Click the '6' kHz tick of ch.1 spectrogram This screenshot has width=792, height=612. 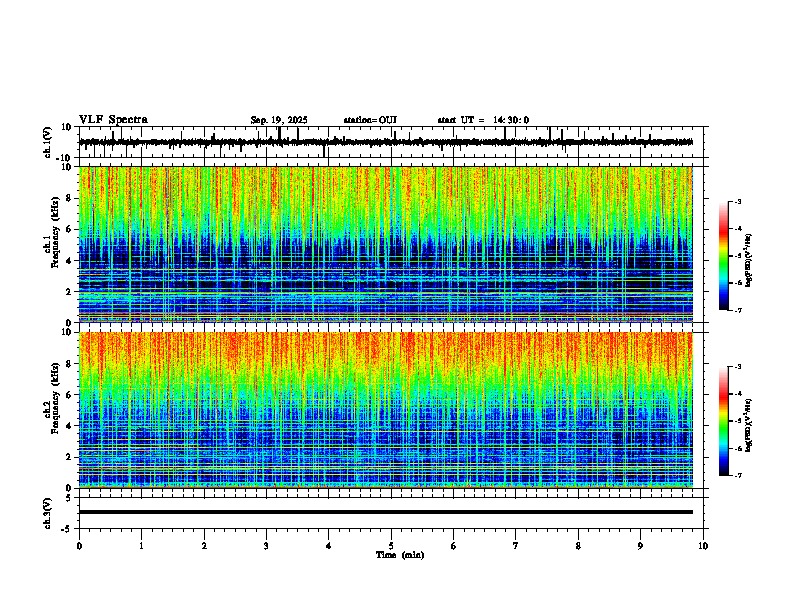pos(70,229)
